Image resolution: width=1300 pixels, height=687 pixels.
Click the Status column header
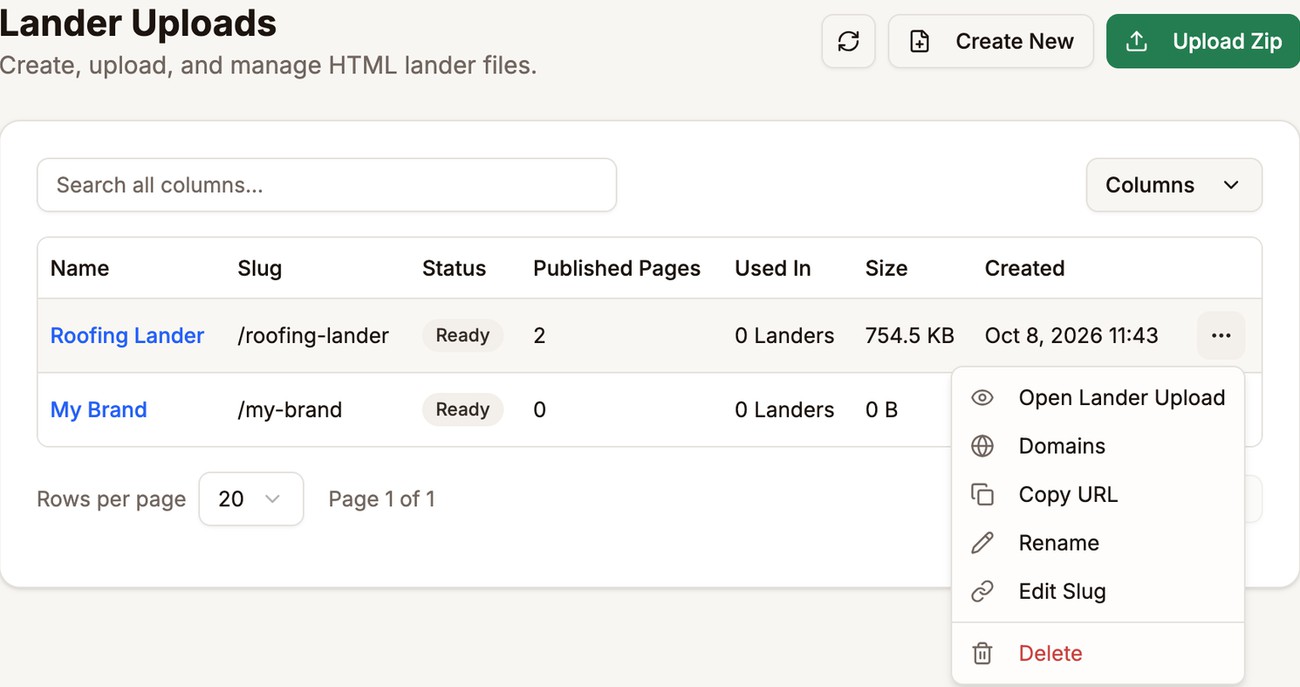454,268
